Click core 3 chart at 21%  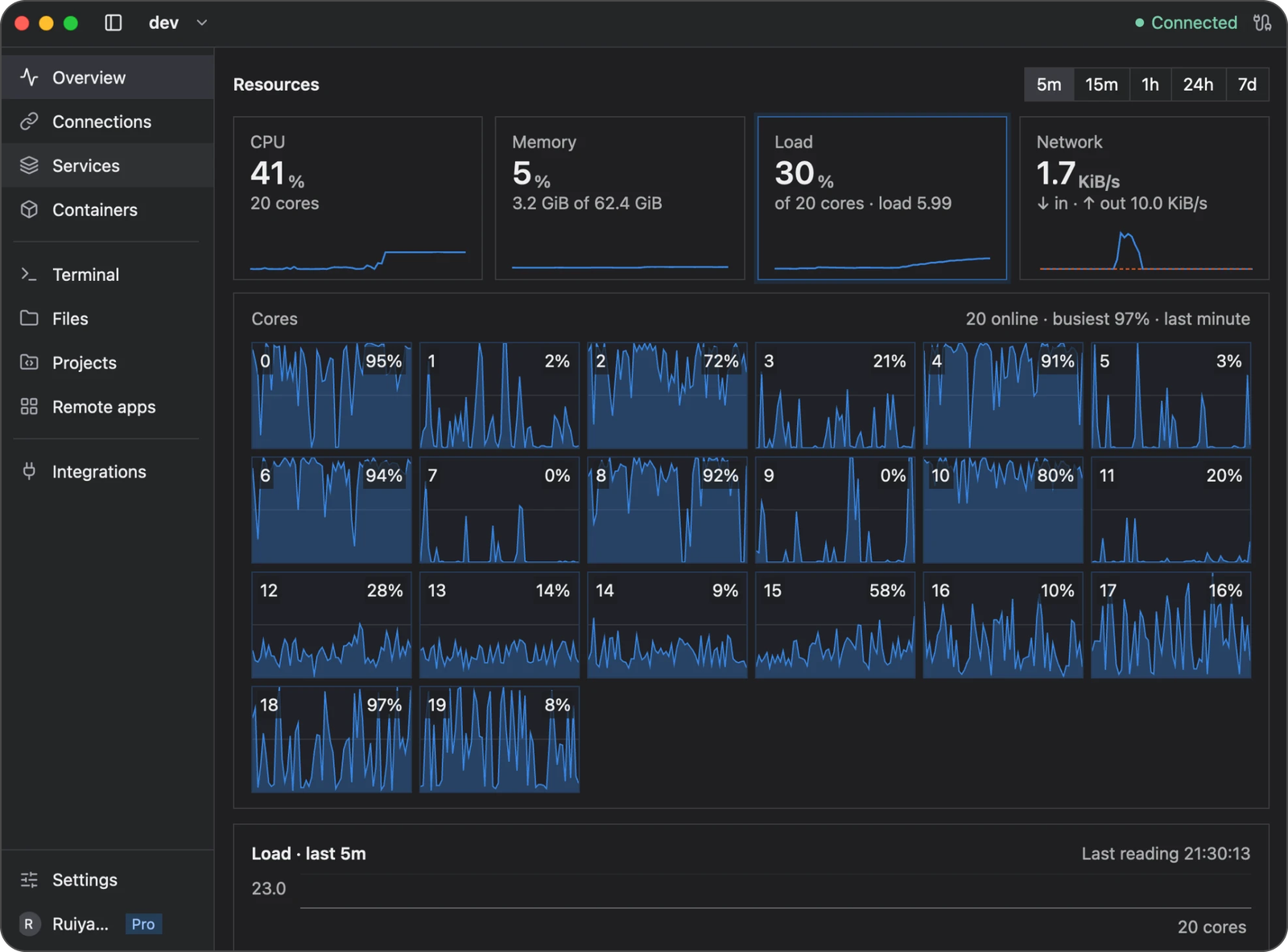[x=835, y=395]
